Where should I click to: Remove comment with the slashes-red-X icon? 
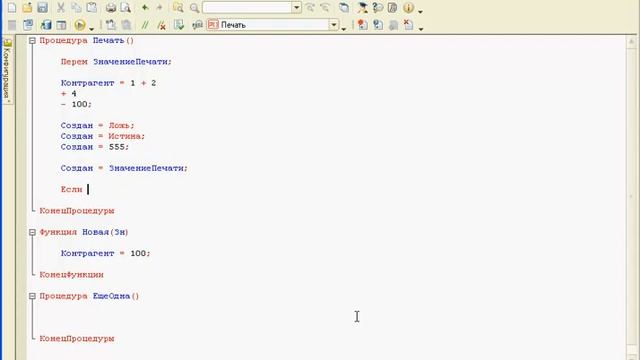(161, 25)
